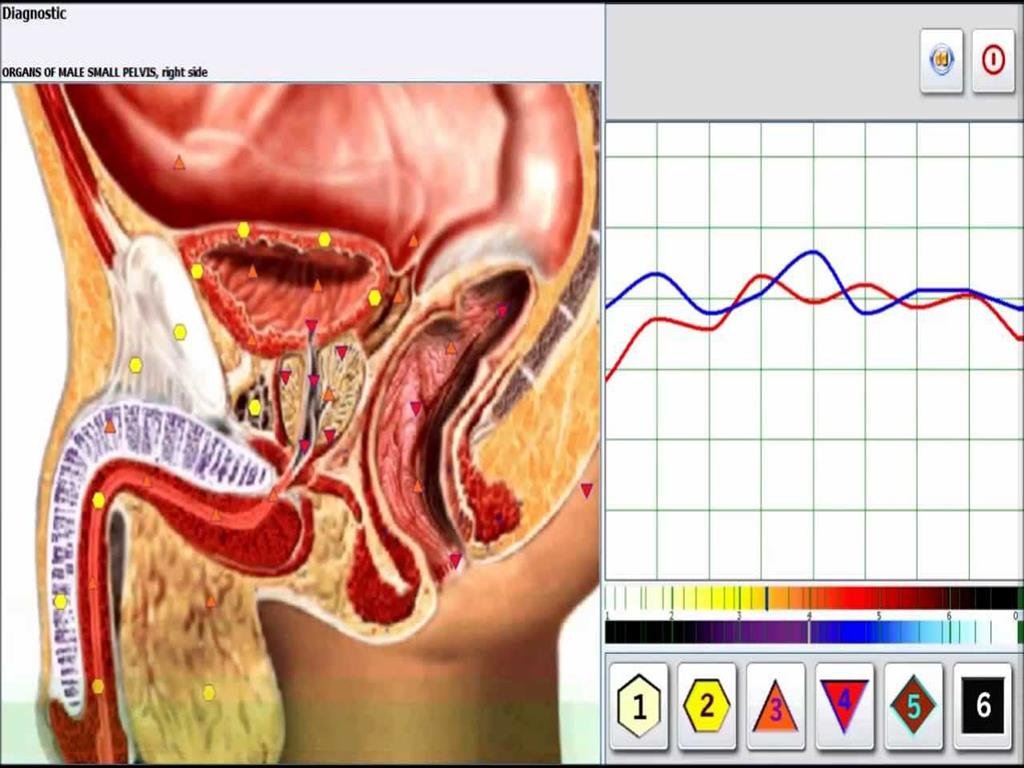Click the orange triangle marker at upper-left of diagram
Screen dimensions: 1024x768
point(179,162)
